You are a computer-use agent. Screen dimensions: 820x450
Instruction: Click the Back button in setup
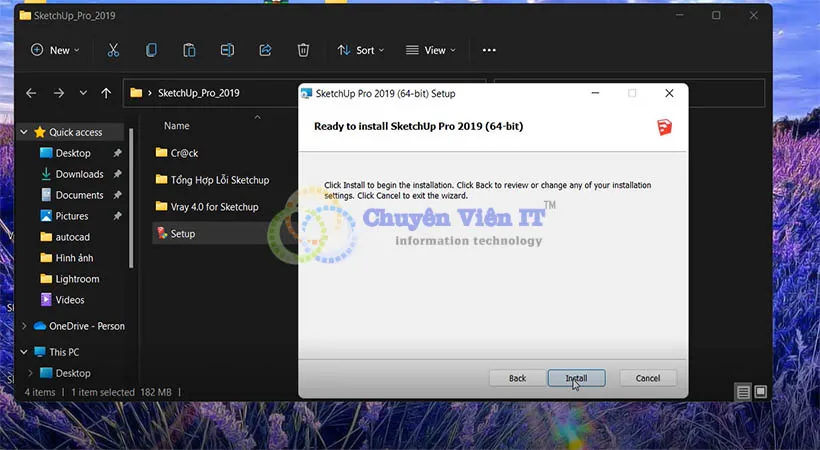click(517, 378)
